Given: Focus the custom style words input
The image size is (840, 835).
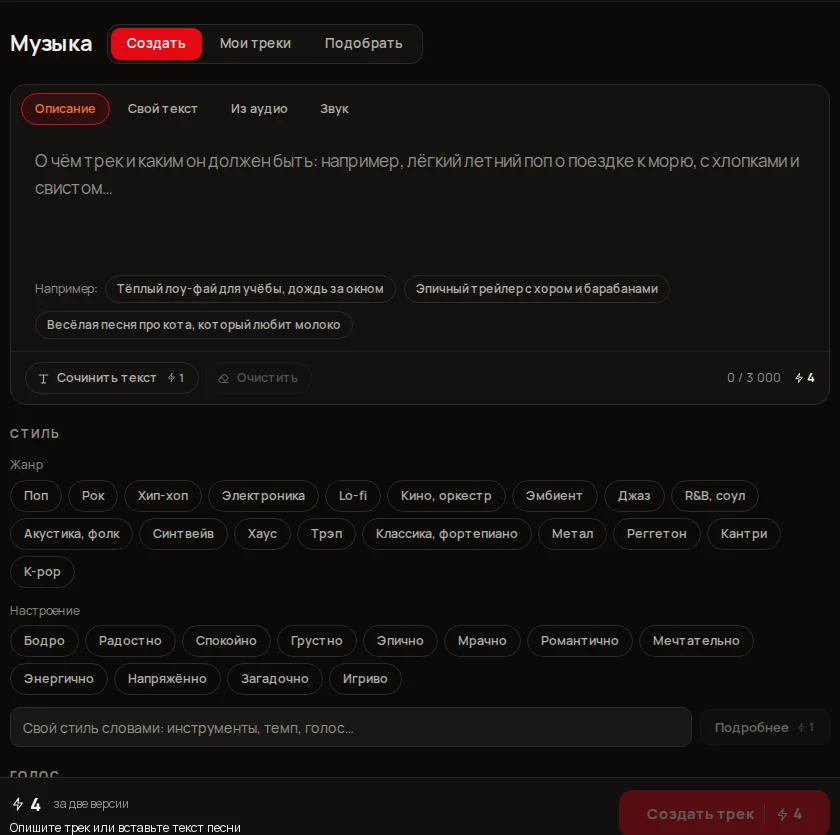Looking at the screenshot, I should (x=350, y=727).
